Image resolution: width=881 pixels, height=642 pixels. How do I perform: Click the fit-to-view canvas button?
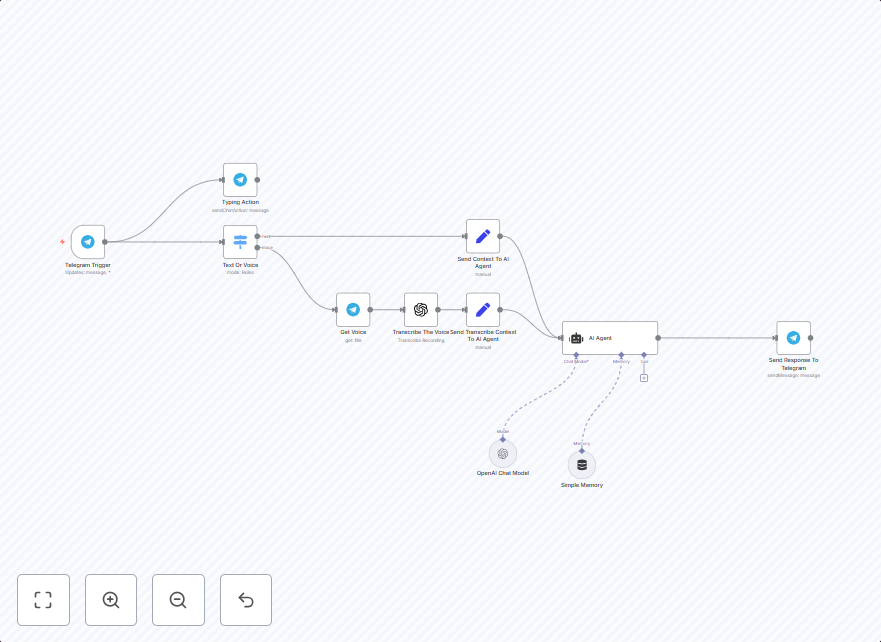click(x=43, y=600)
